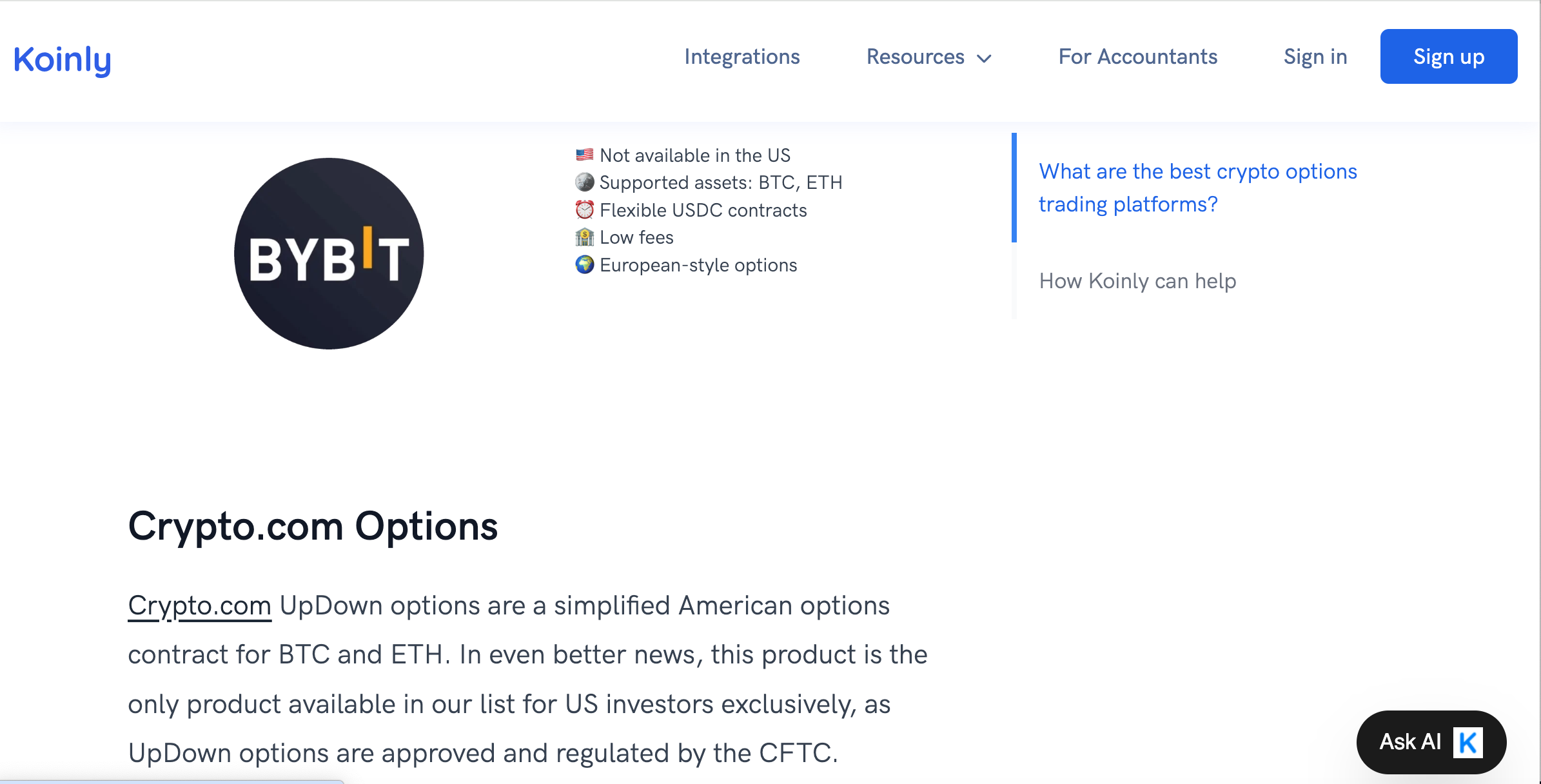Click the Koinly logo
The image size is (1541, 784).
pos(63,59)
